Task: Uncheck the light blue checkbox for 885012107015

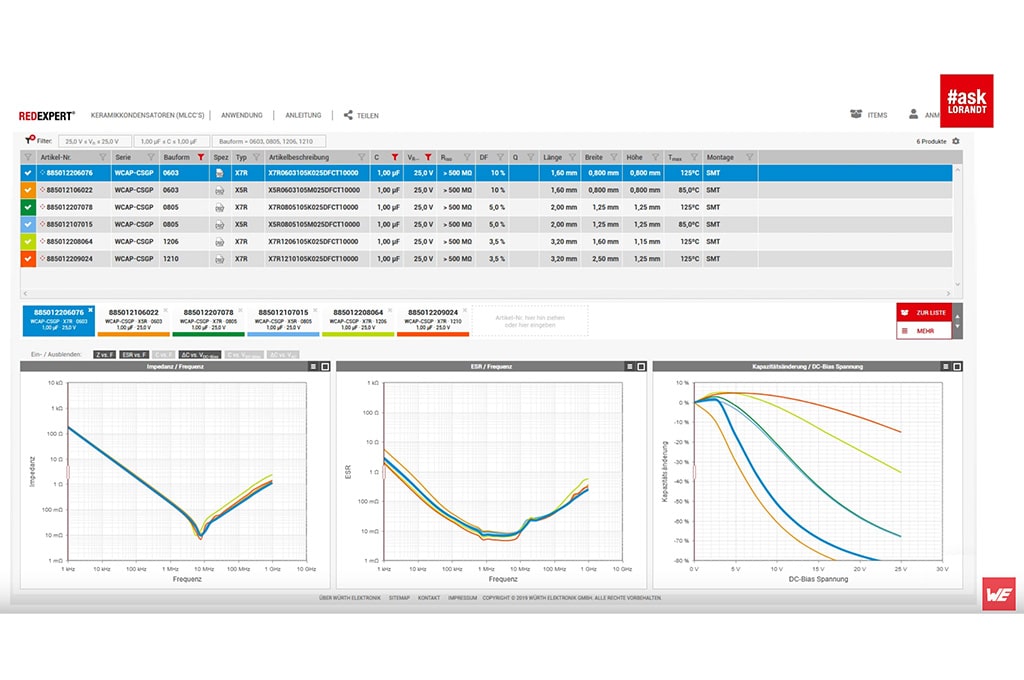Action: 27,224
